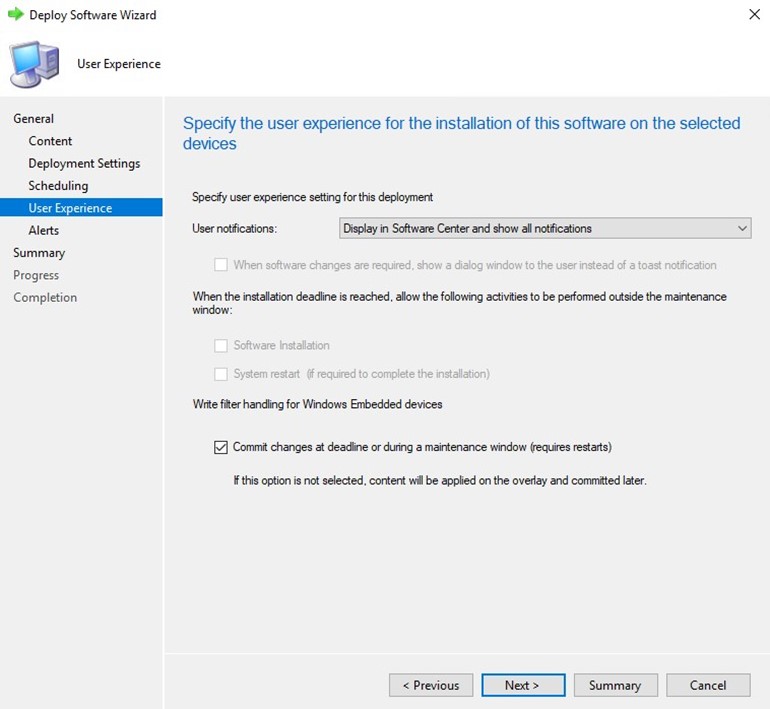This screenshot has width=770, height=709.
Task: Click the blue 'Specify the user experience' heading
Action: (x=461, y=133)
